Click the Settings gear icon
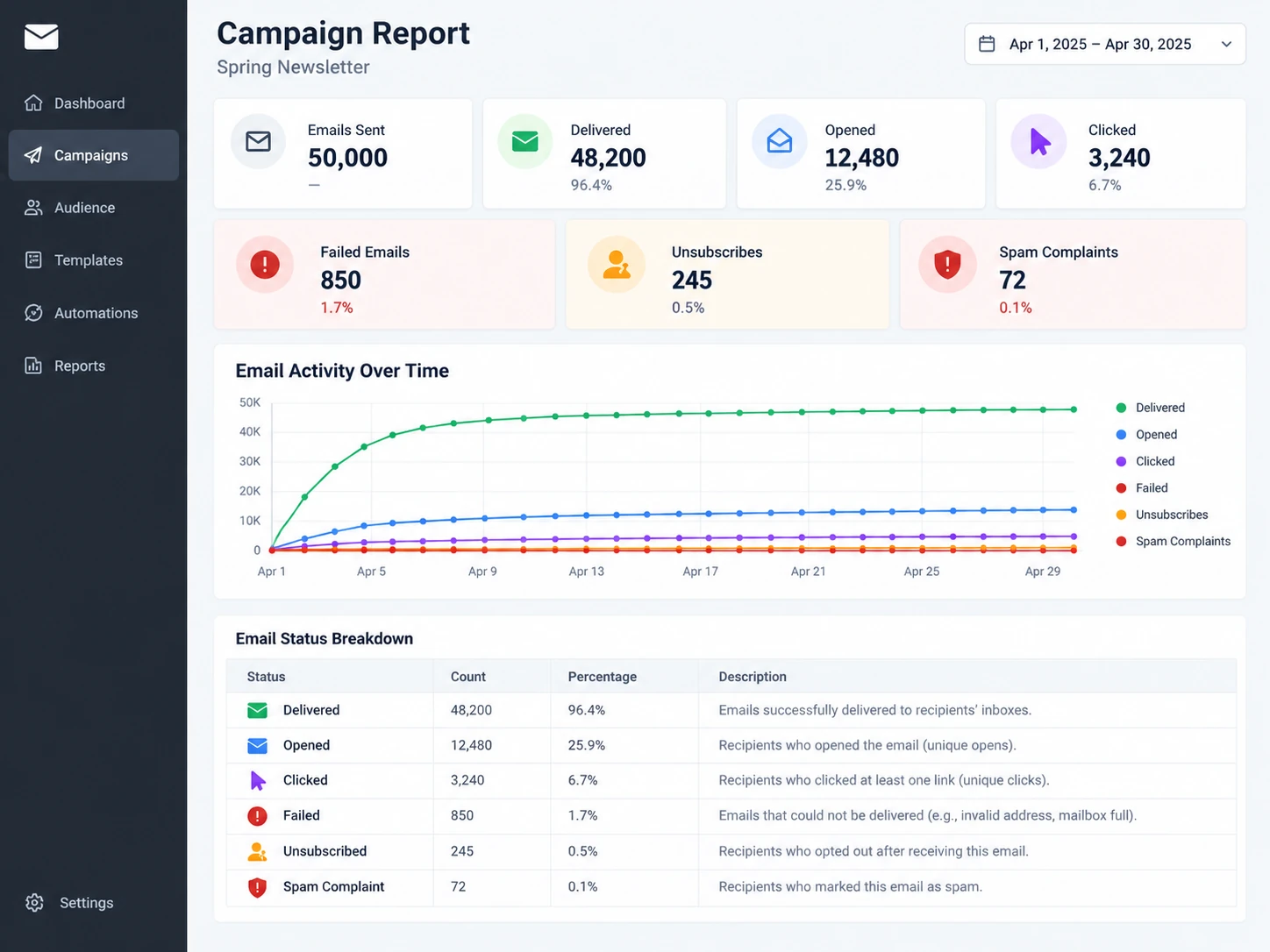 [34, 903]
